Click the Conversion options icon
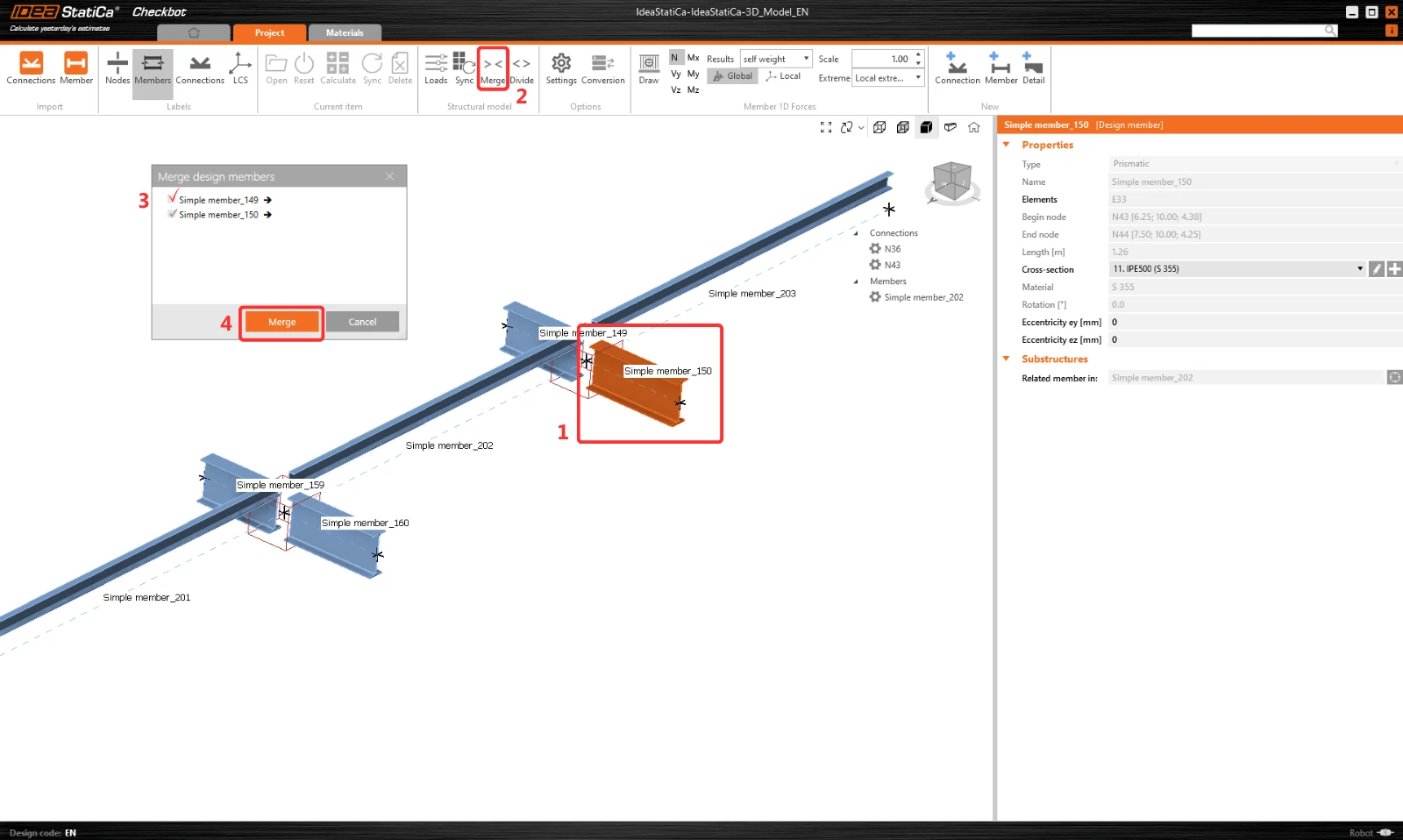The image size is (1403, 840). tap(603, 68)
